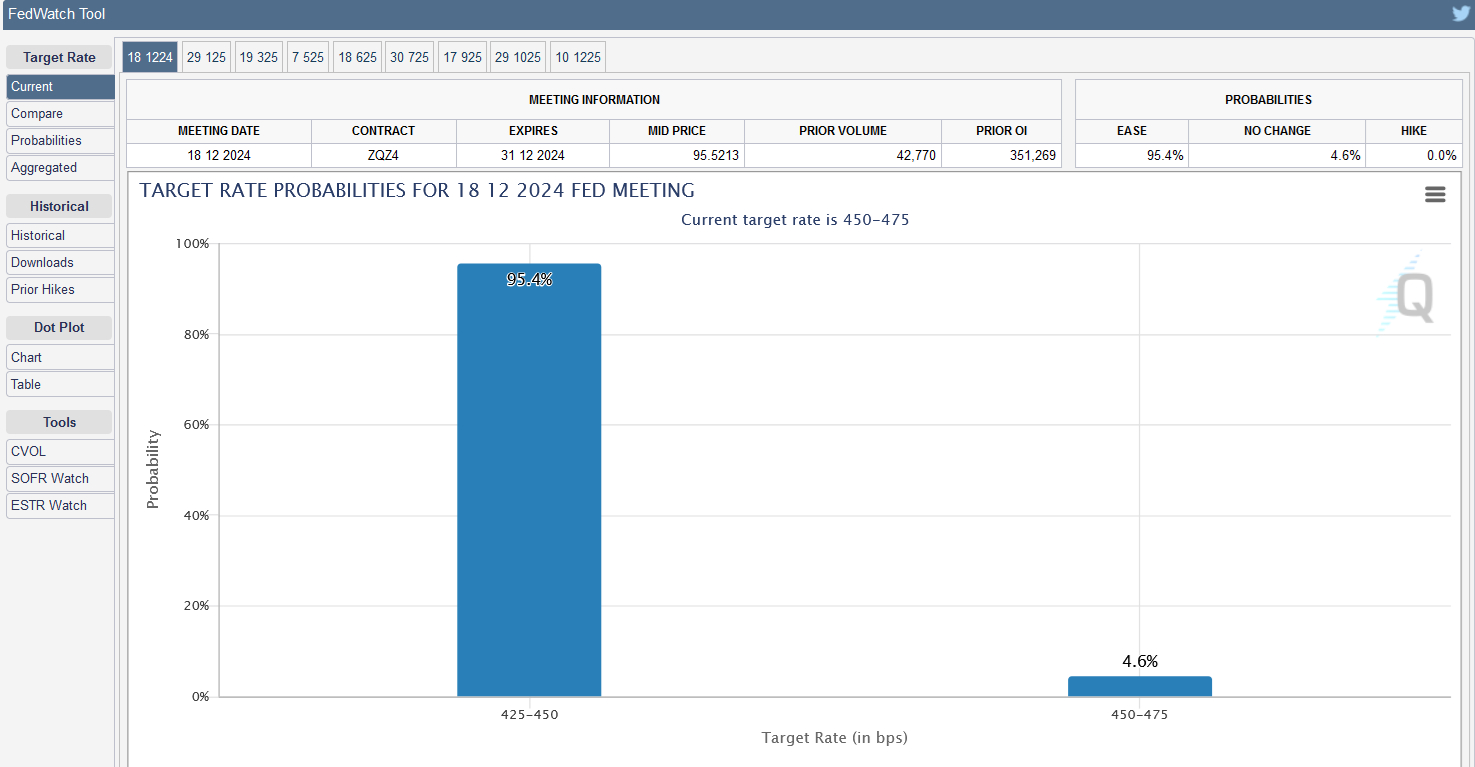Launch the CVOL tool

pos(60,452)
